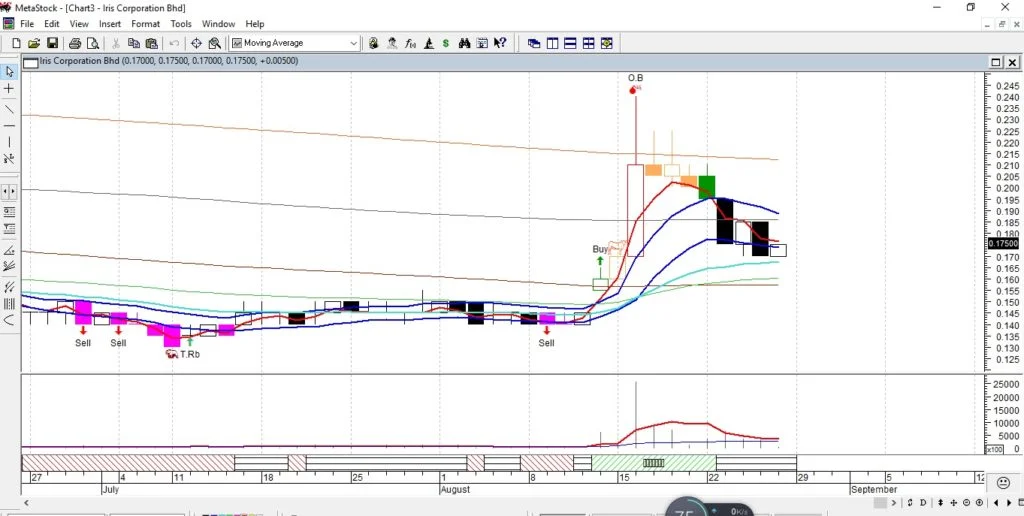
Task: Copy with the toolbar copy icon
Action: 134,43
